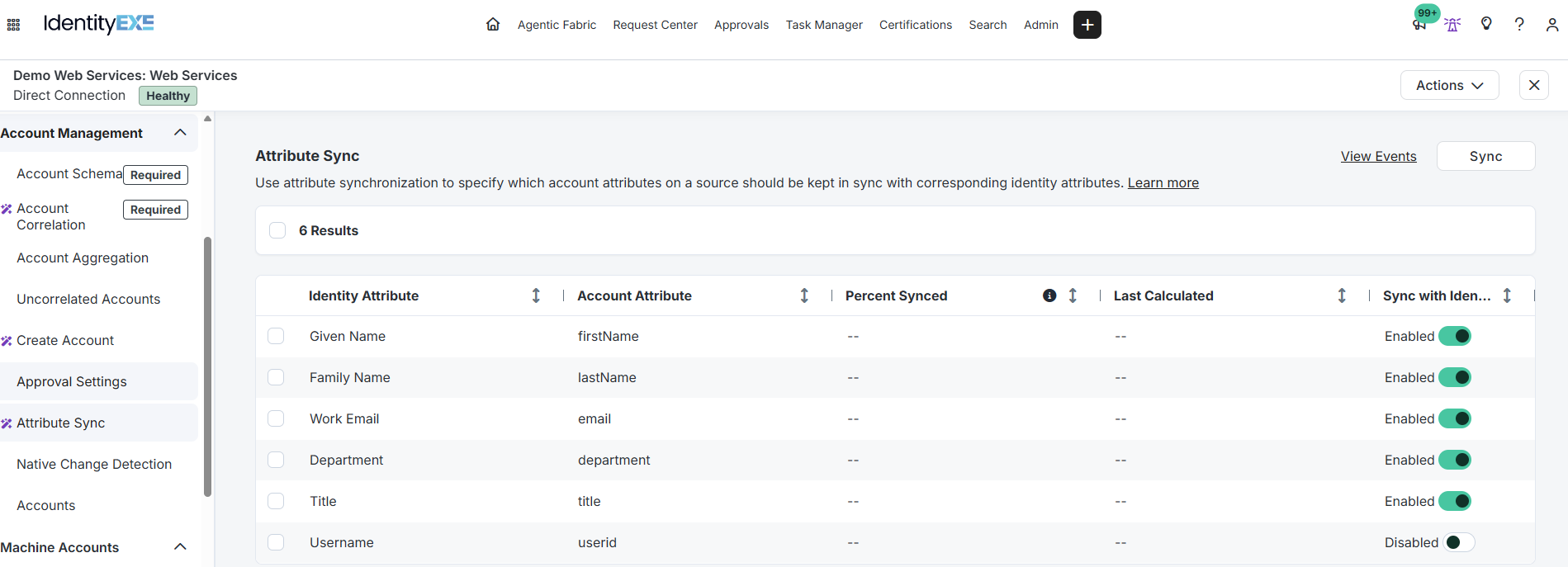Disable sync toggle for Department
Viewport: 1568px width, 567px height.
point(1455,460)
